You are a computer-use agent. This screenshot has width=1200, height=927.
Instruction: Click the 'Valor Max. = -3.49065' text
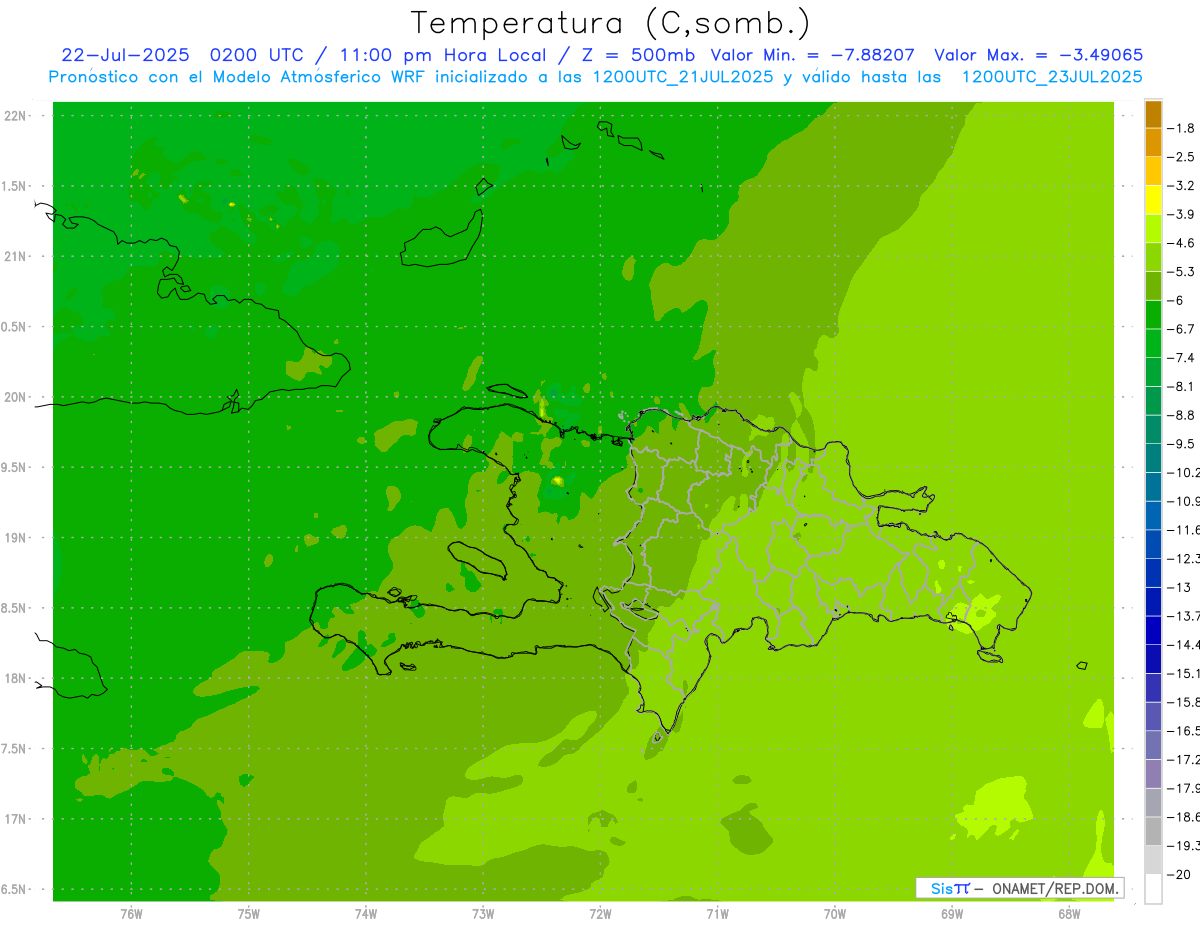click(x=1039, y=55)
